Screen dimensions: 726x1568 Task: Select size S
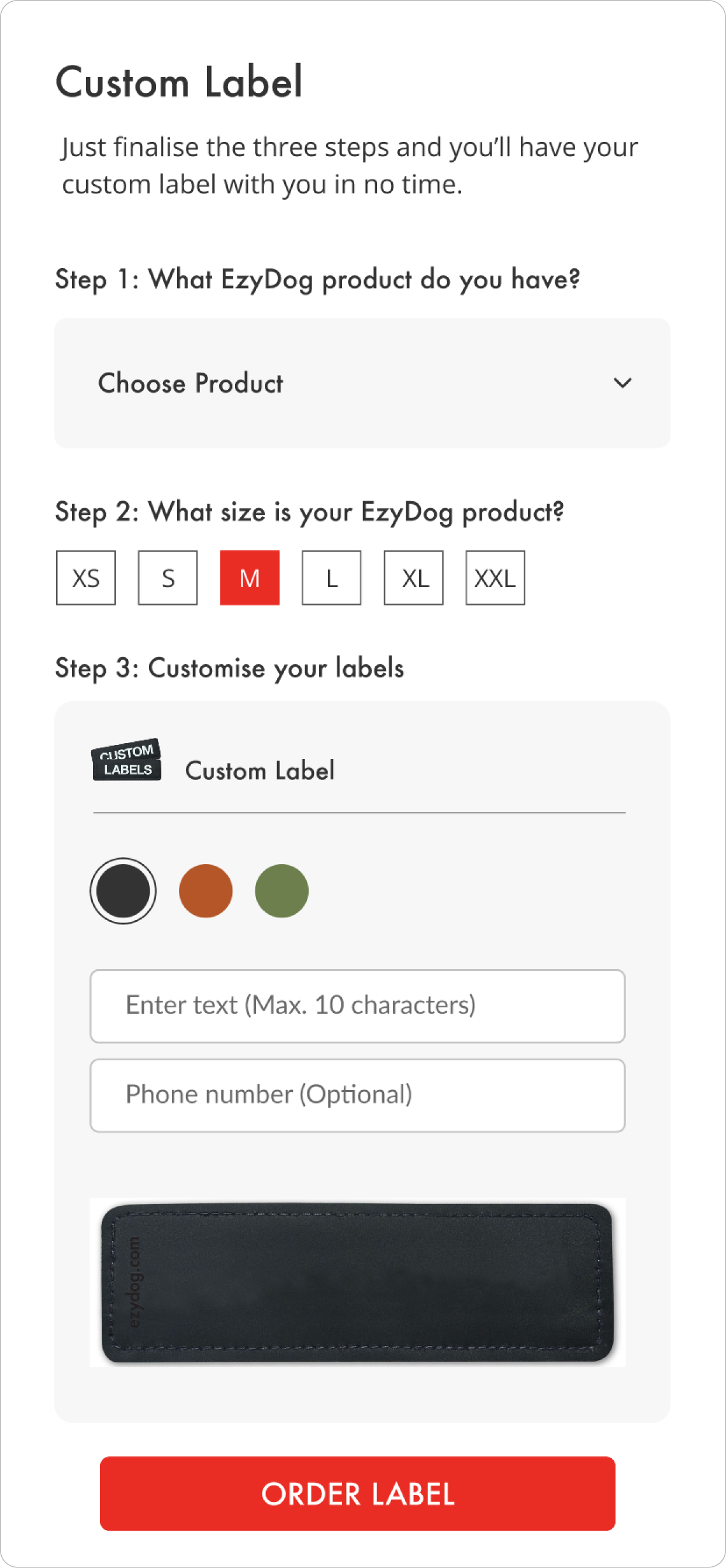[x=168, y=578]
